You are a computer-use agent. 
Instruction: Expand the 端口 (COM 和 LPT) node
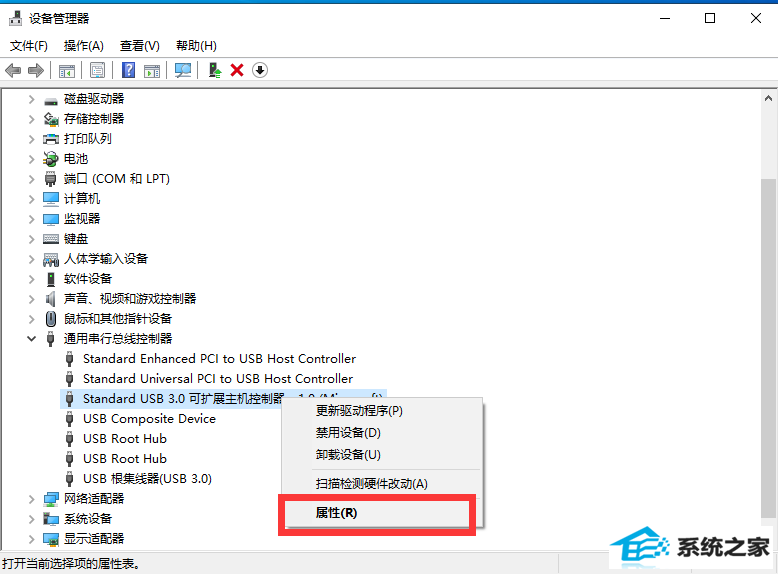click(31, 179)
